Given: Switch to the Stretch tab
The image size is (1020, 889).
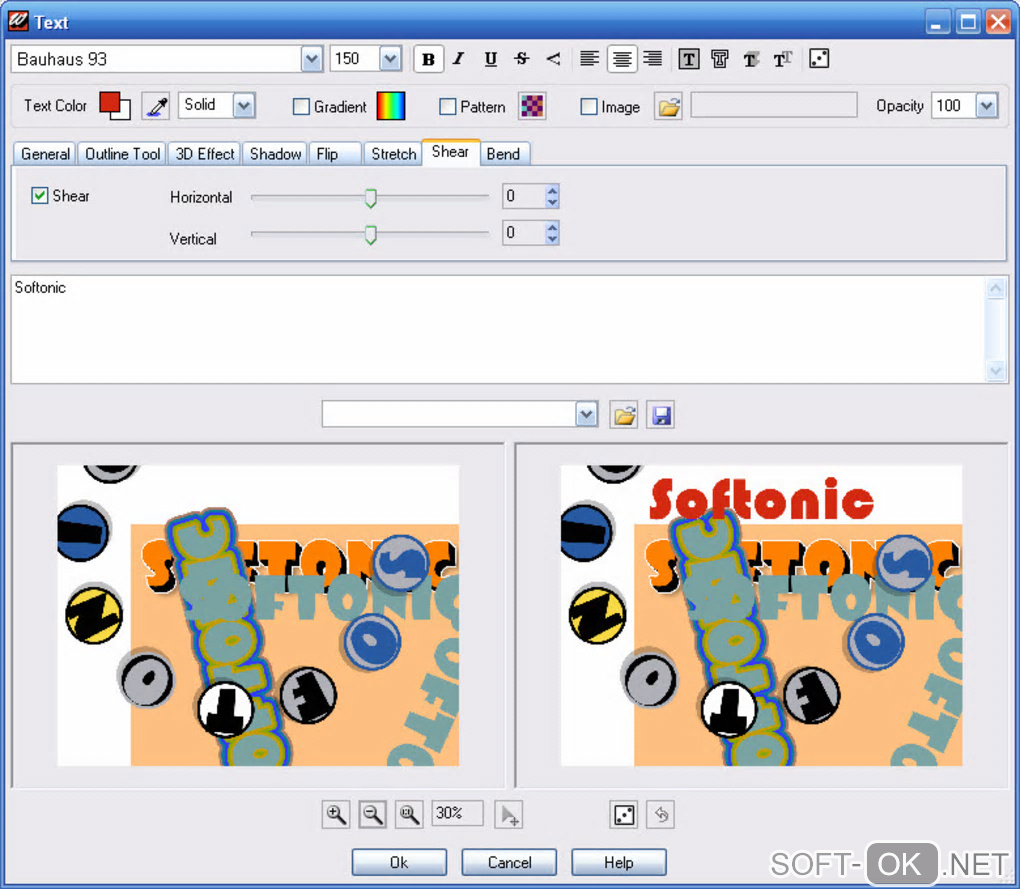Looking at the screenshot, I should tap(394, 154).
